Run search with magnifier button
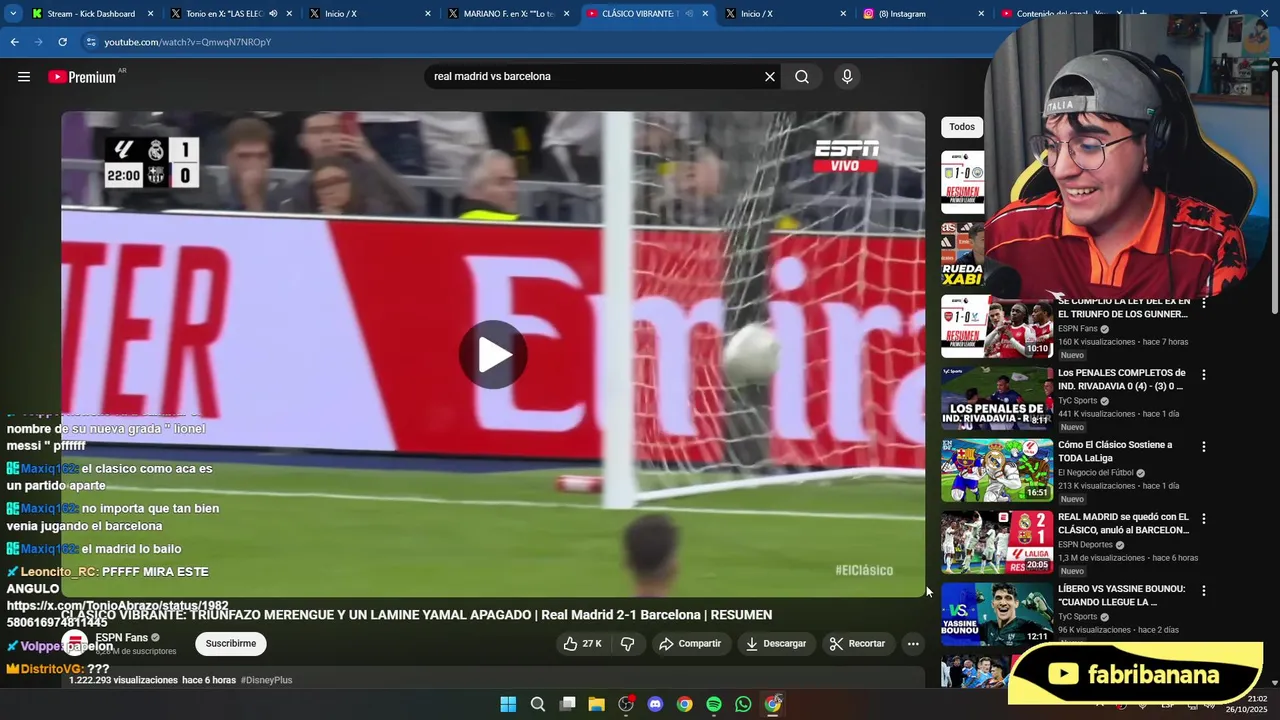1280x720 pixels. (802, 77)
